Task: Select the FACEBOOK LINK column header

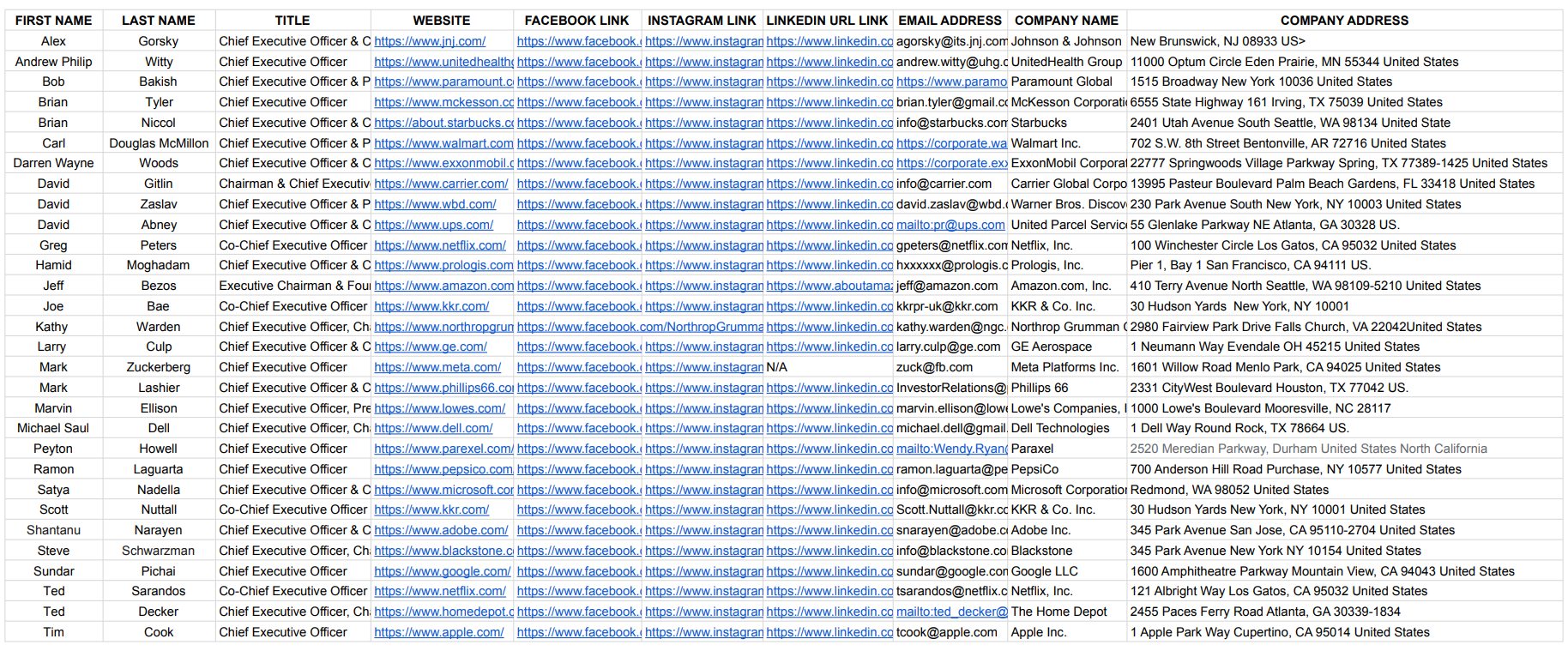Action: (577, 21)
